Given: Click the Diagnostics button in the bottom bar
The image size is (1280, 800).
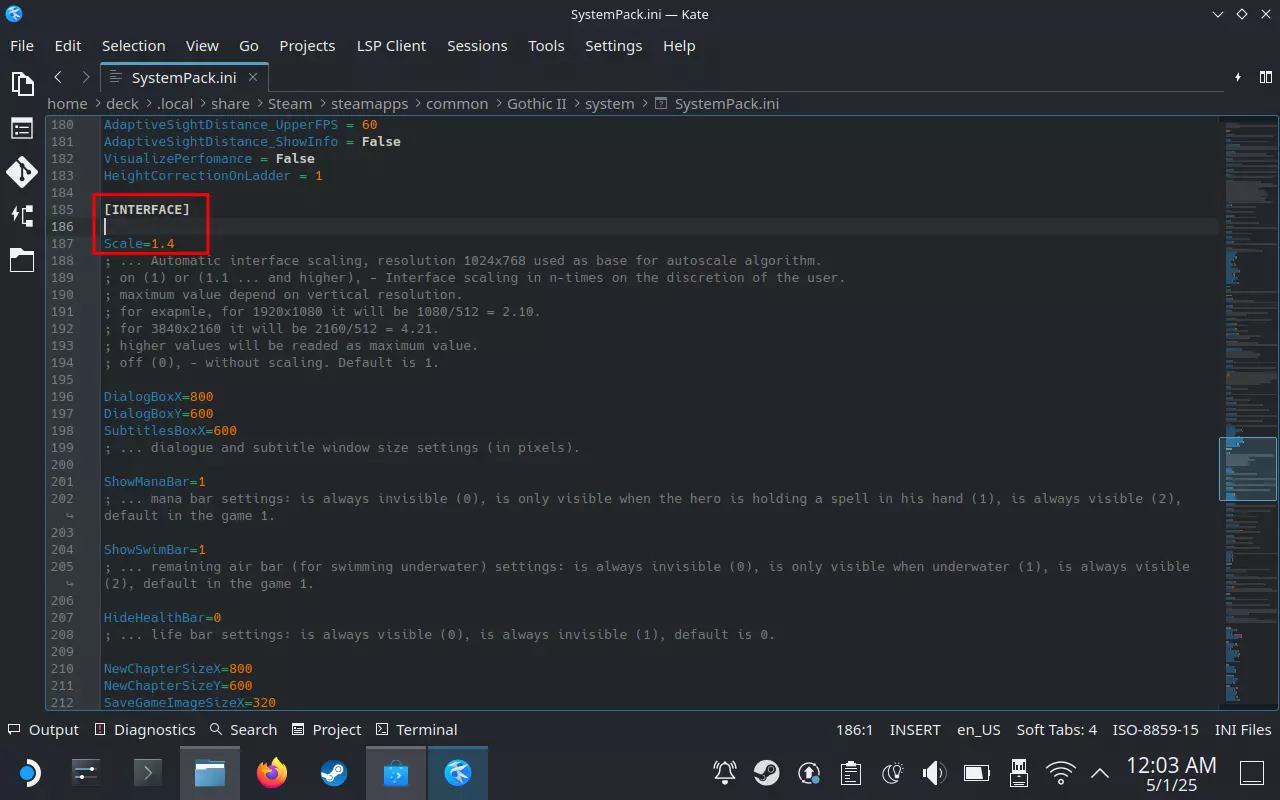Looking at the screenshot, I should coord(144,730).
